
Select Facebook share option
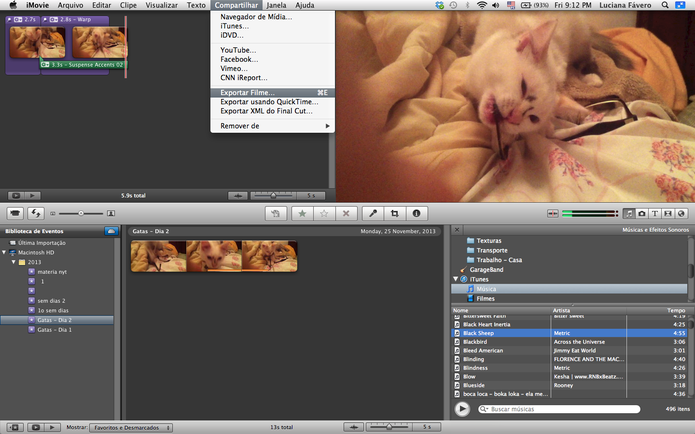pyautogui.click(x=272, y=59)
